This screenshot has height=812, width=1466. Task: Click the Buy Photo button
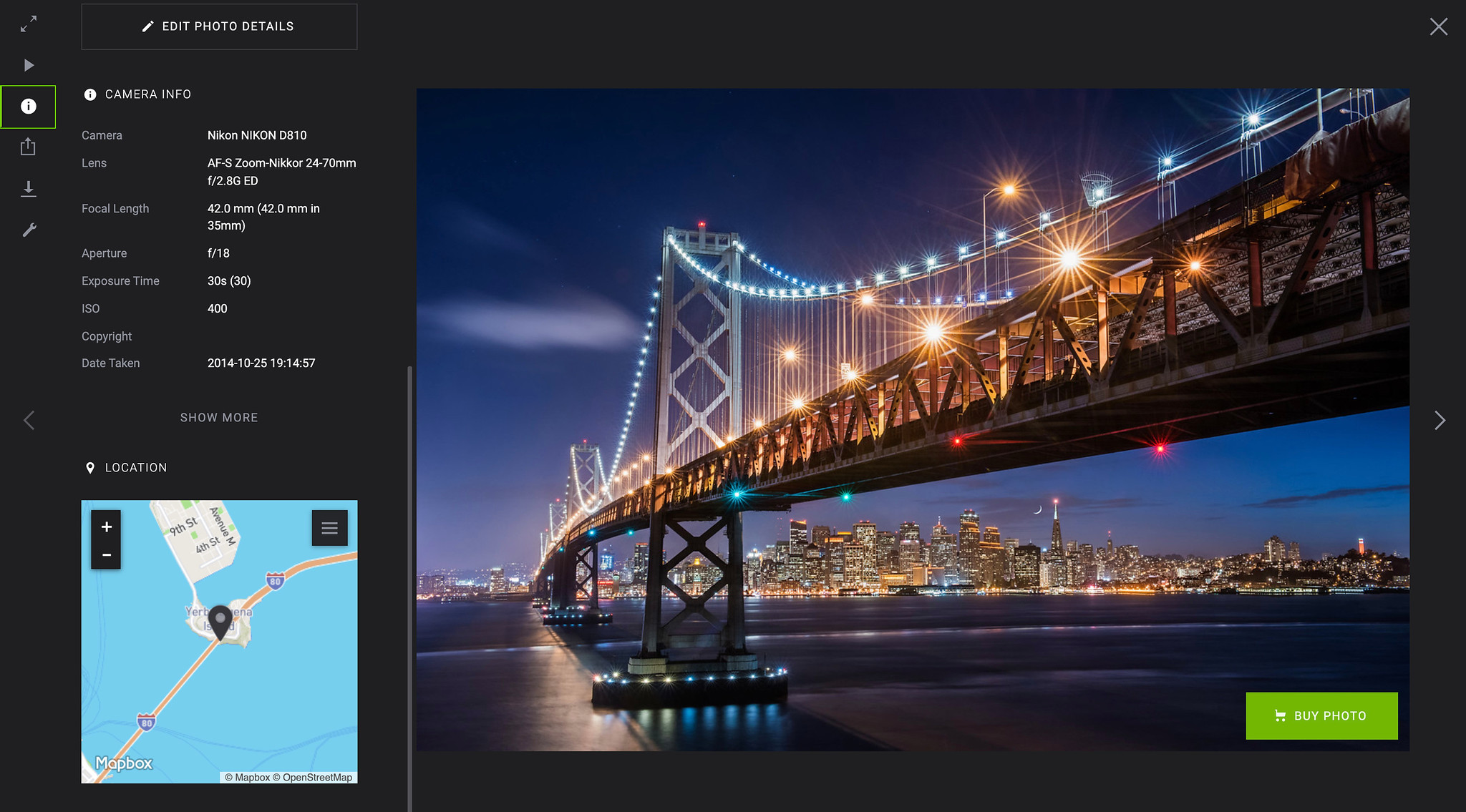coord(1321,715)
